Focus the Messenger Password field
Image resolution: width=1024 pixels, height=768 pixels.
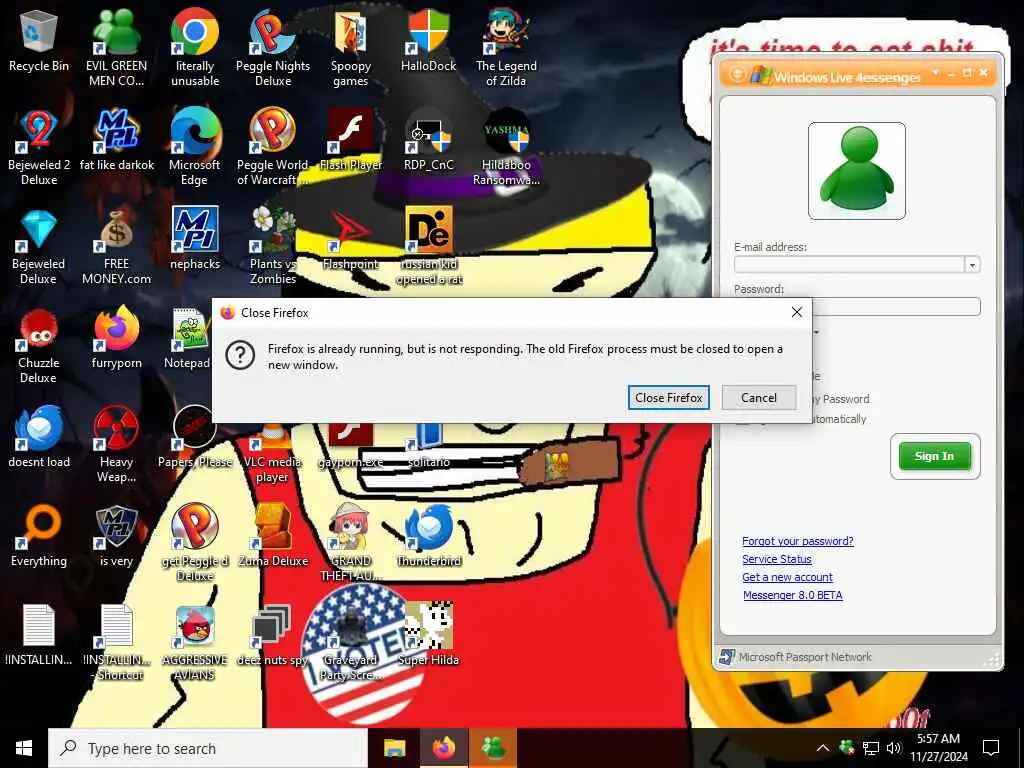click(x=895, y=306)
